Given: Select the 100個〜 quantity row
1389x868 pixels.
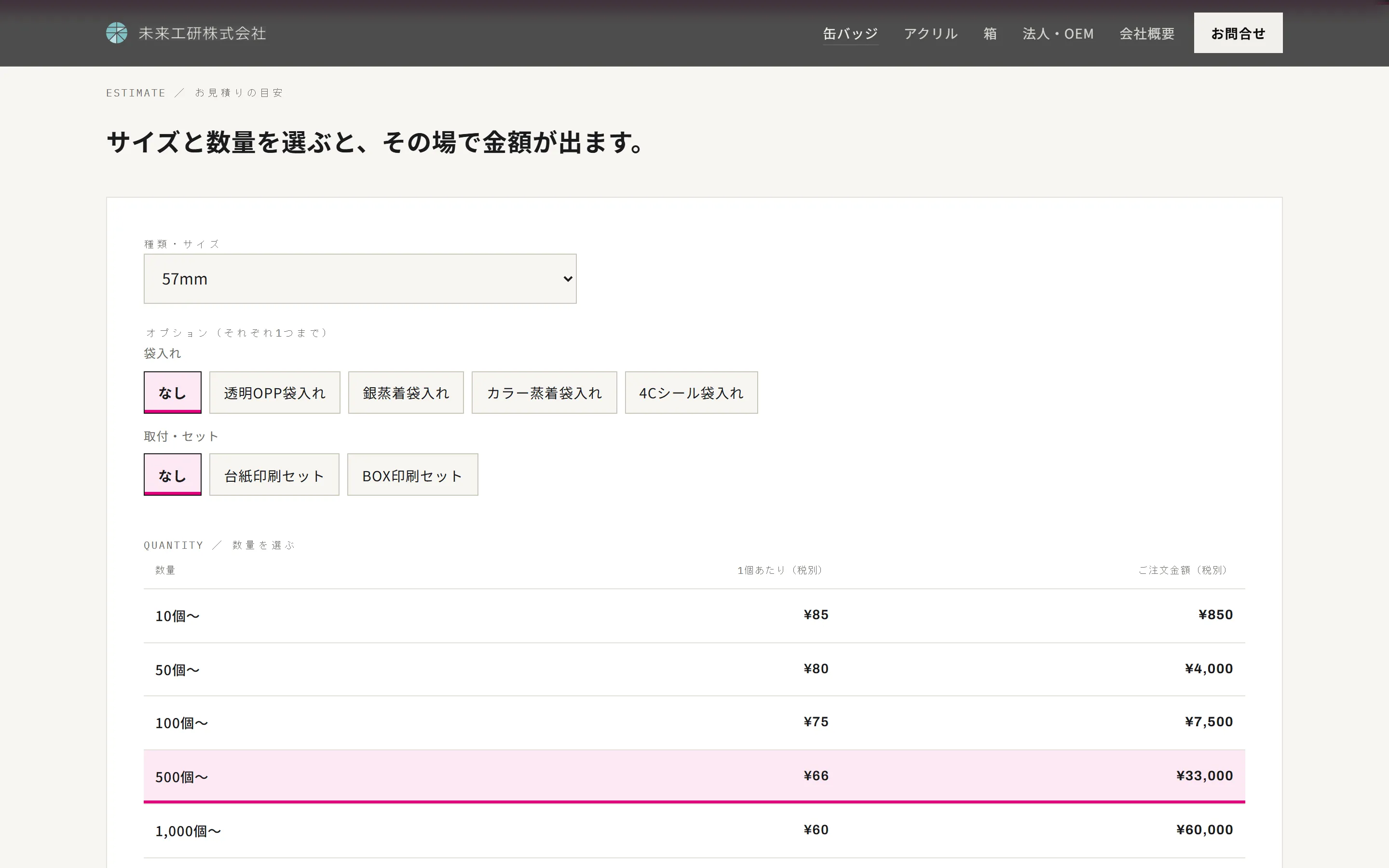Looking at the screenshot, I should pos(694,723).
